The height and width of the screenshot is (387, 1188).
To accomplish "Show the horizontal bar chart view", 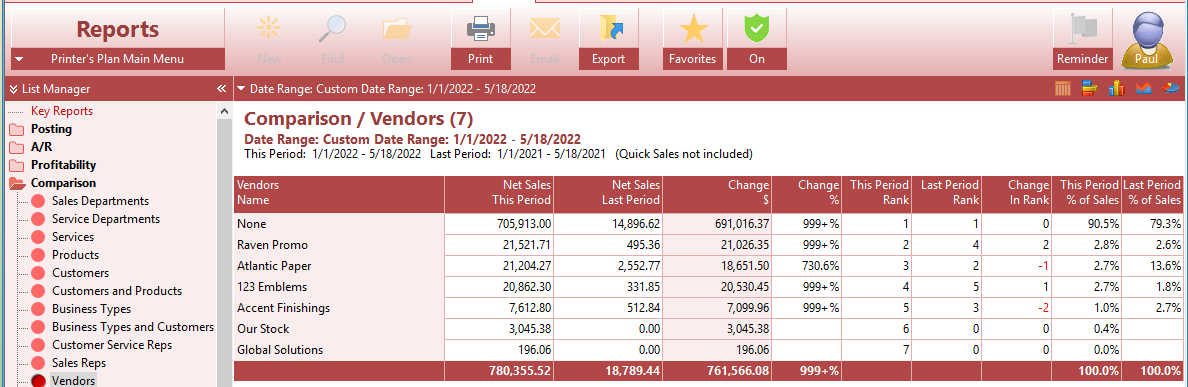I will click(1090, 89).
